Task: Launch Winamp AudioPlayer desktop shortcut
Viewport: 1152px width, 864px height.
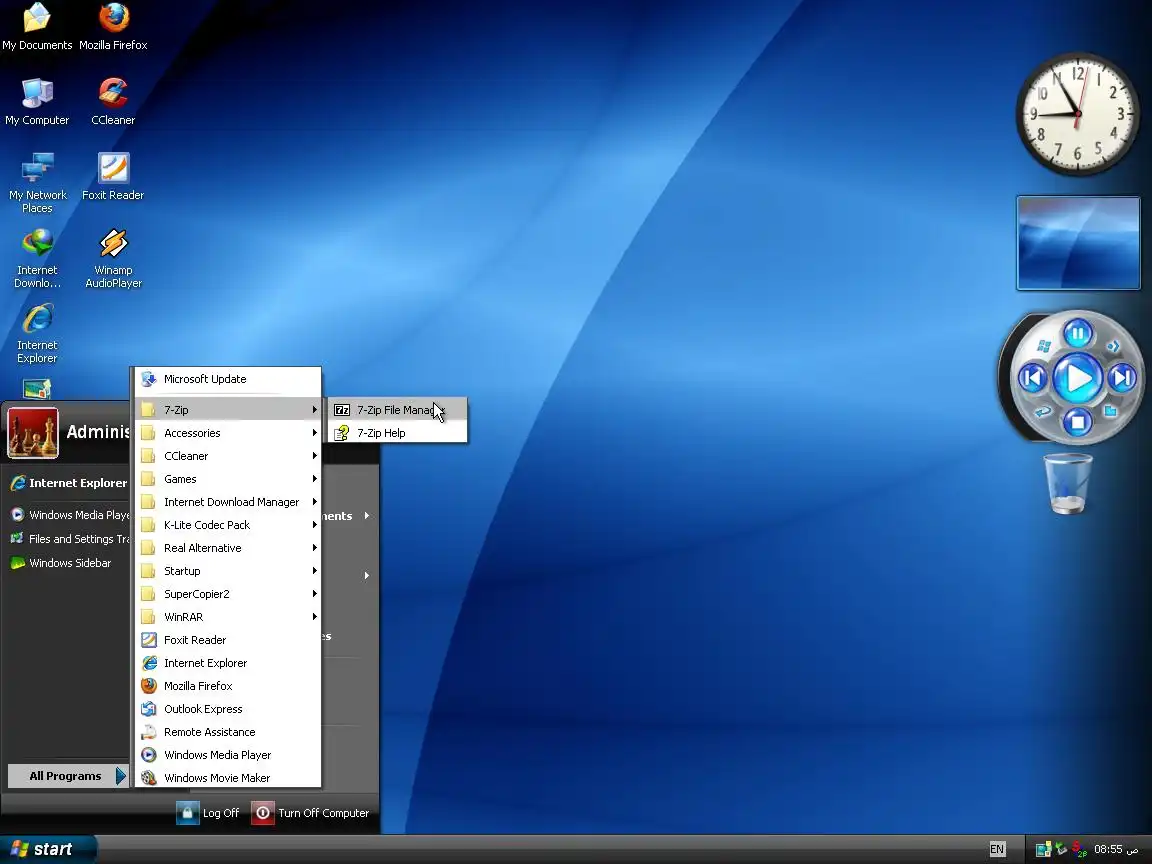Action: click(113, 259)
